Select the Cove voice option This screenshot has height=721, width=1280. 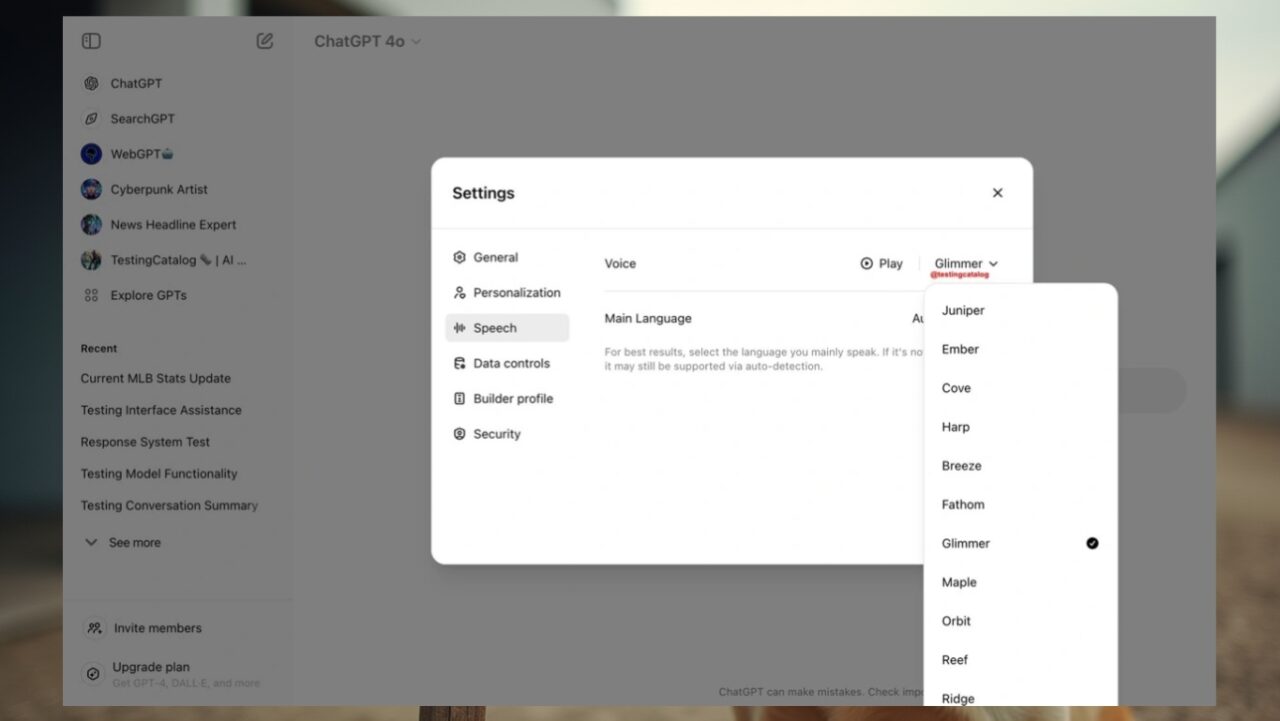point(1020,388)
